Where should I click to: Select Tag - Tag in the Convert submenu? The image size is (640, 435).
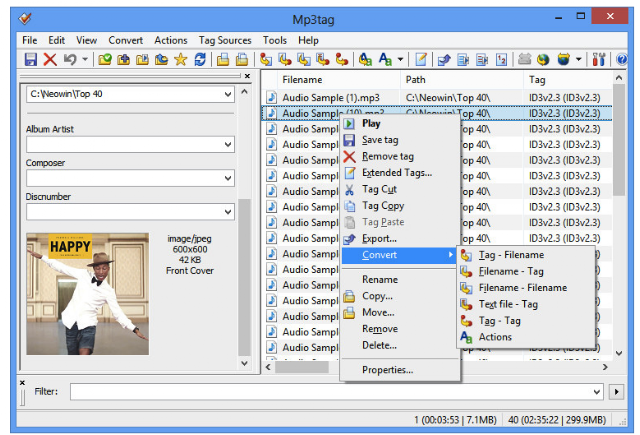525,321
